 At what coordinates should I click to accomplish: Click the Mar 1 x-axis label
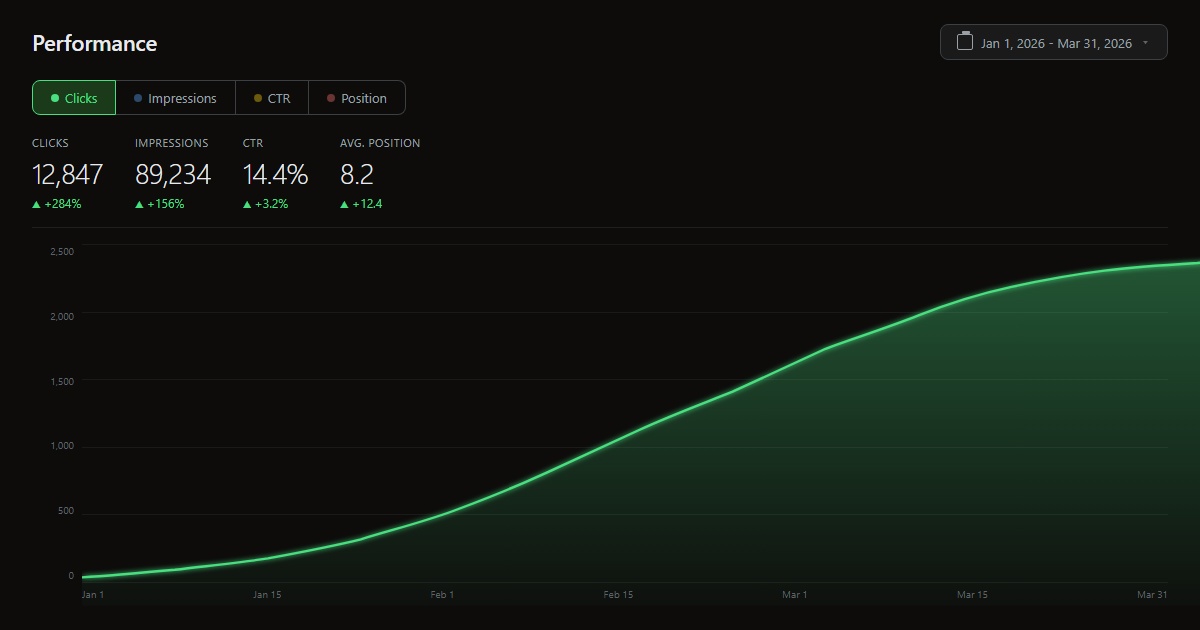(794, 594)
